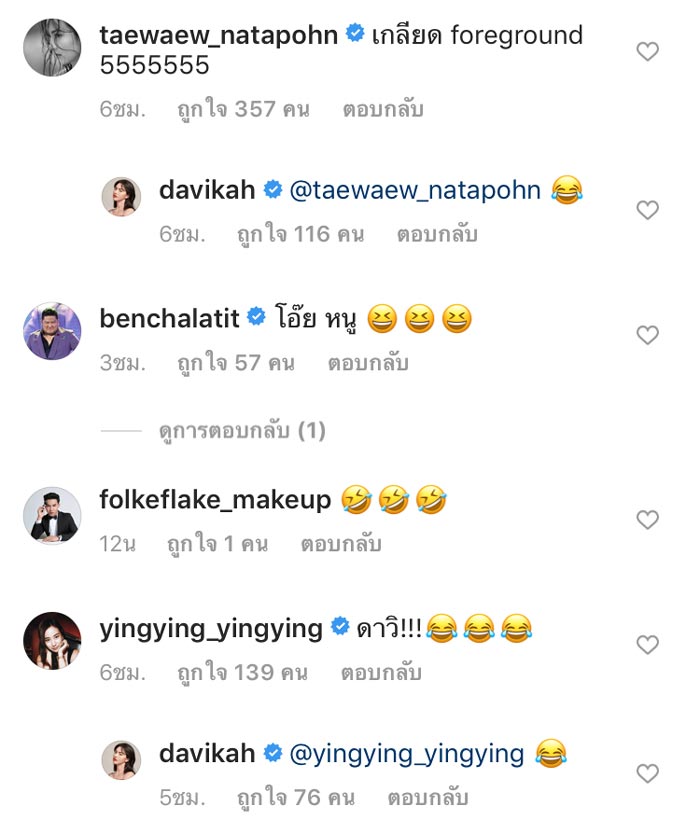Open the @yingying_yingying mention link
Screen dimensions: 700x834
[406, 753]
